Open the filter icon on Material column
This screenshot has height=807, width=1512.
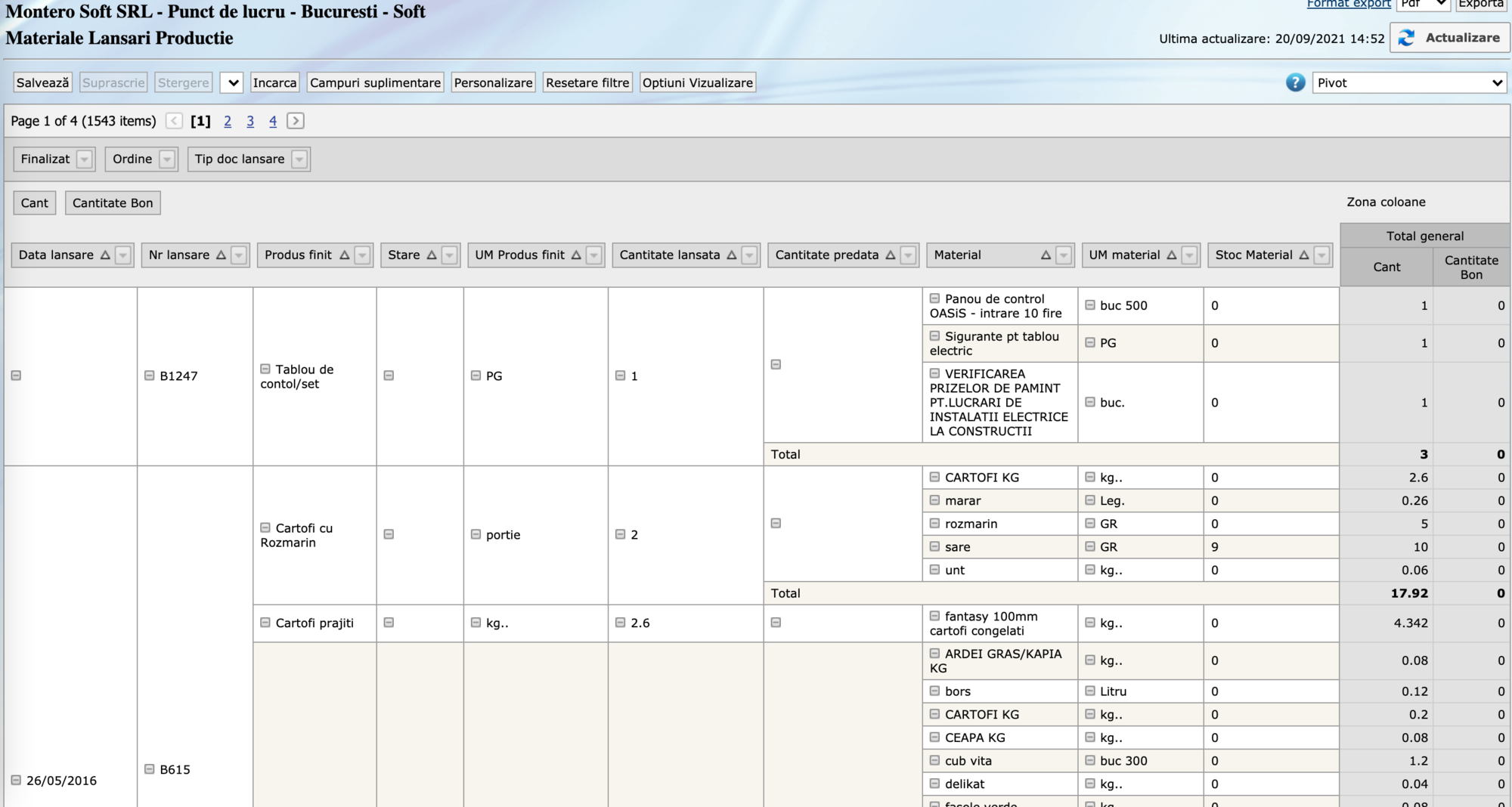(1064, 255)
